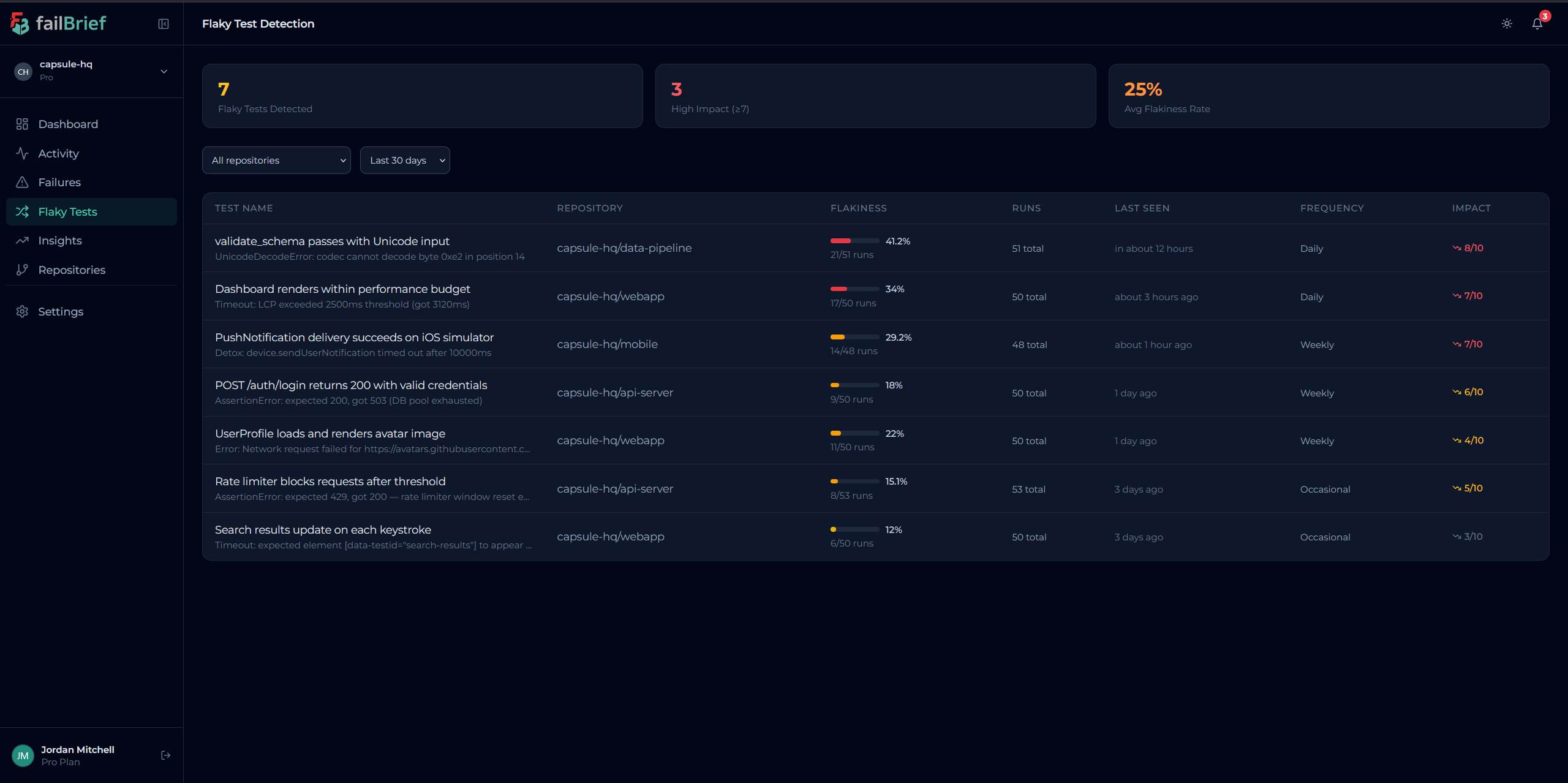Open Dashboard renders within performance budget test
Image resolution: width=1568 pixels, height=783 pixels.
pyautogui.click(x=342, y=289)
